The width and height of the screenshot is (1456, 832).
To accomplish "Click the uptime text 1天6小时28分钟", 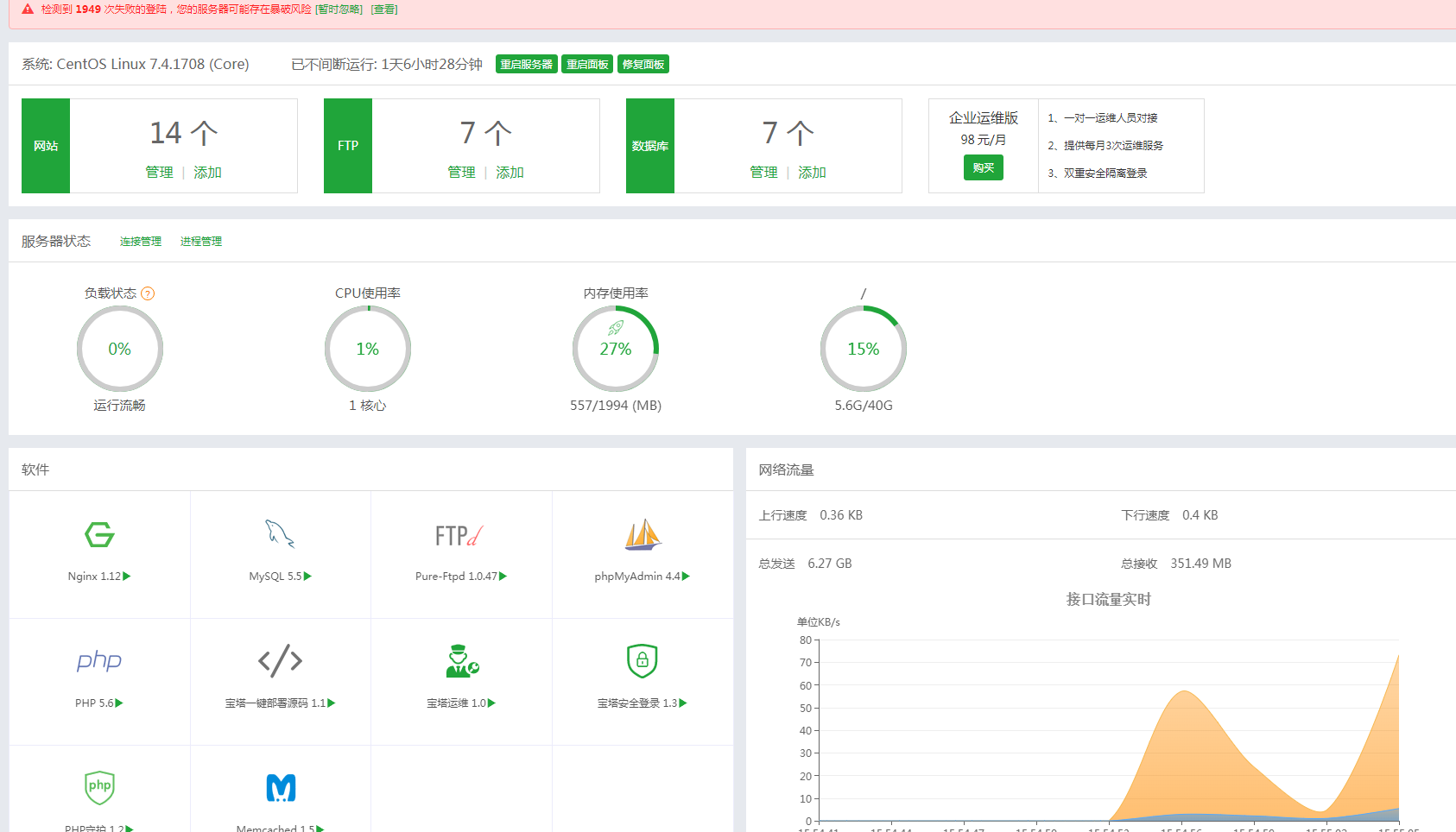I will [432, 65].
